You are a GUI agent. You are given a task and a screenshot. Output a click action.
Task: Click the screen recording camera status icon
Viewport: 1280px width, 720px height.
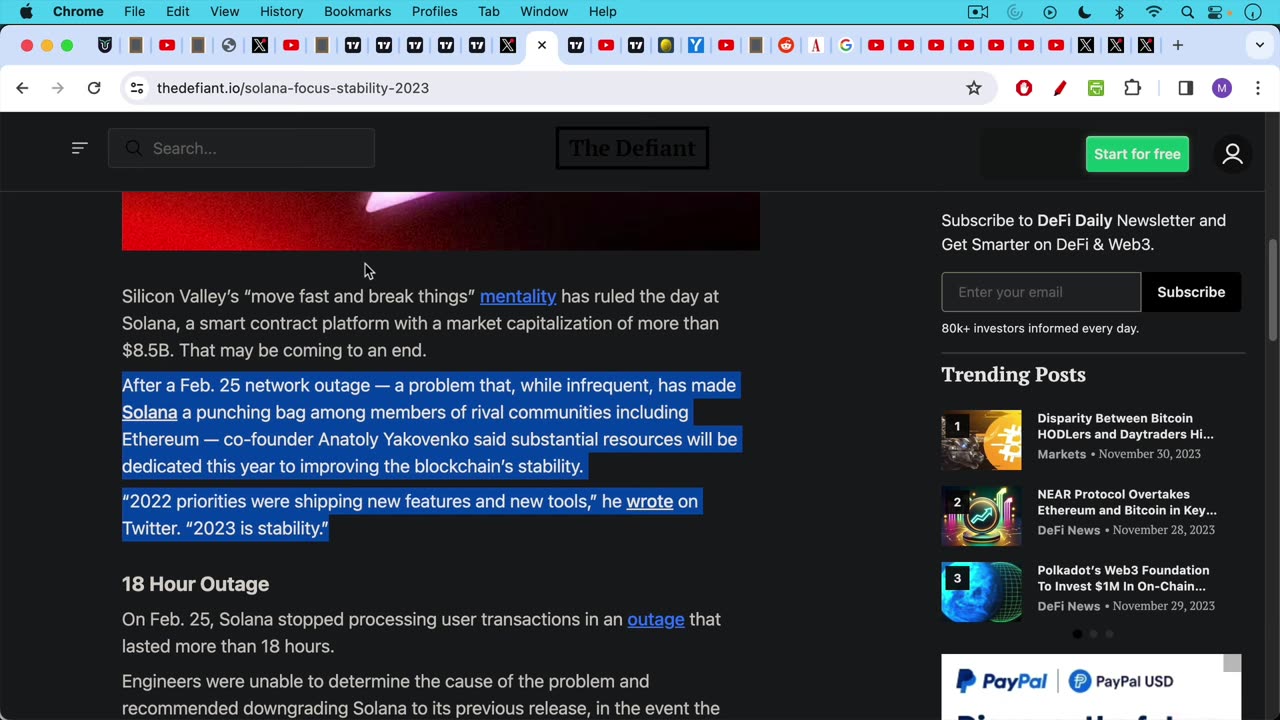(978, 12)
